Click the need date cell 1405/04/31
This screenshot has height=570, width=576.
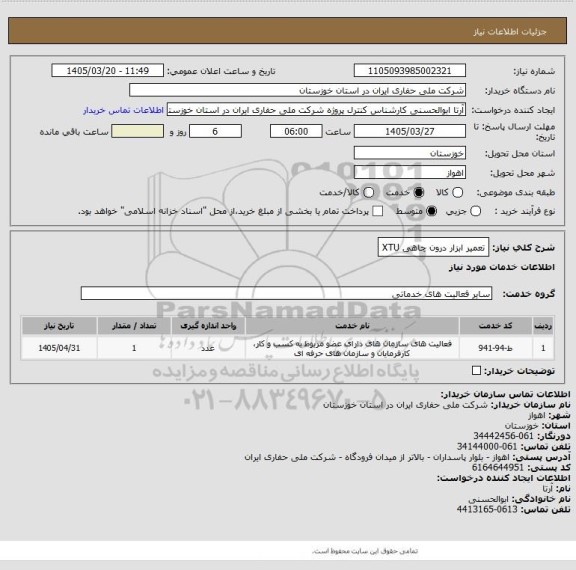[59, 348]
